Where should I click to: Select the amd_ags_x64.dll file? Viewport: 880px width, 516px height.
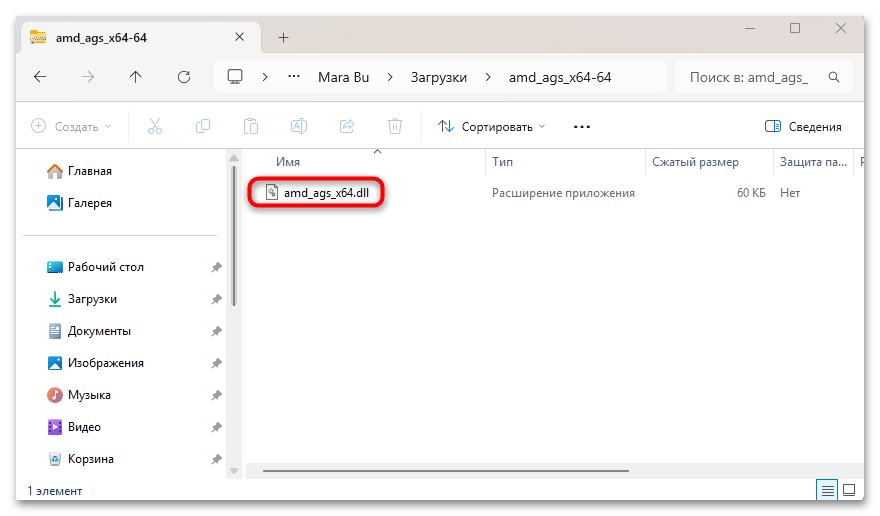pyautogui.click(x=317, y=193)
